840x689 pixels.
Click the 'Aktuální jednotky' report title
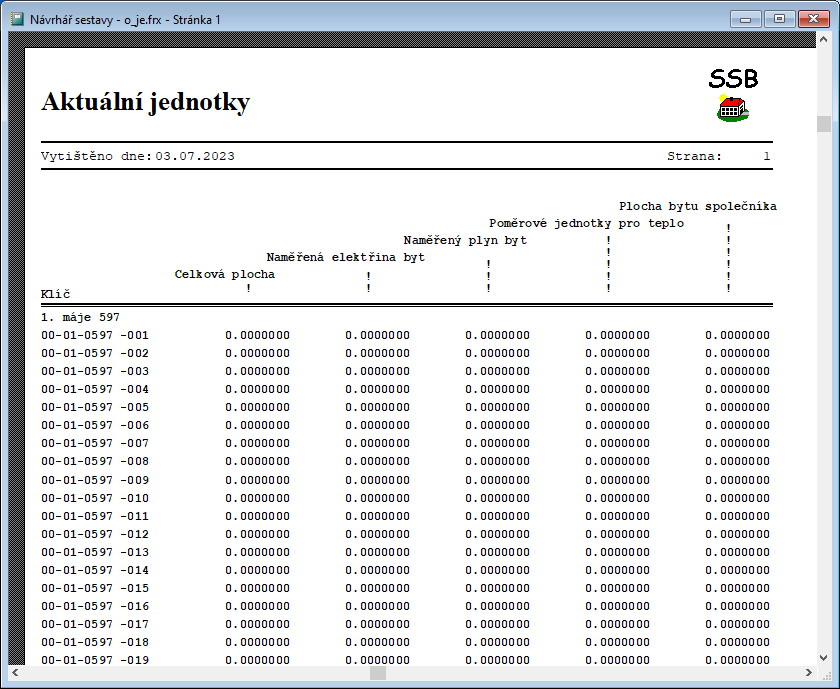(x=145, y=102)
